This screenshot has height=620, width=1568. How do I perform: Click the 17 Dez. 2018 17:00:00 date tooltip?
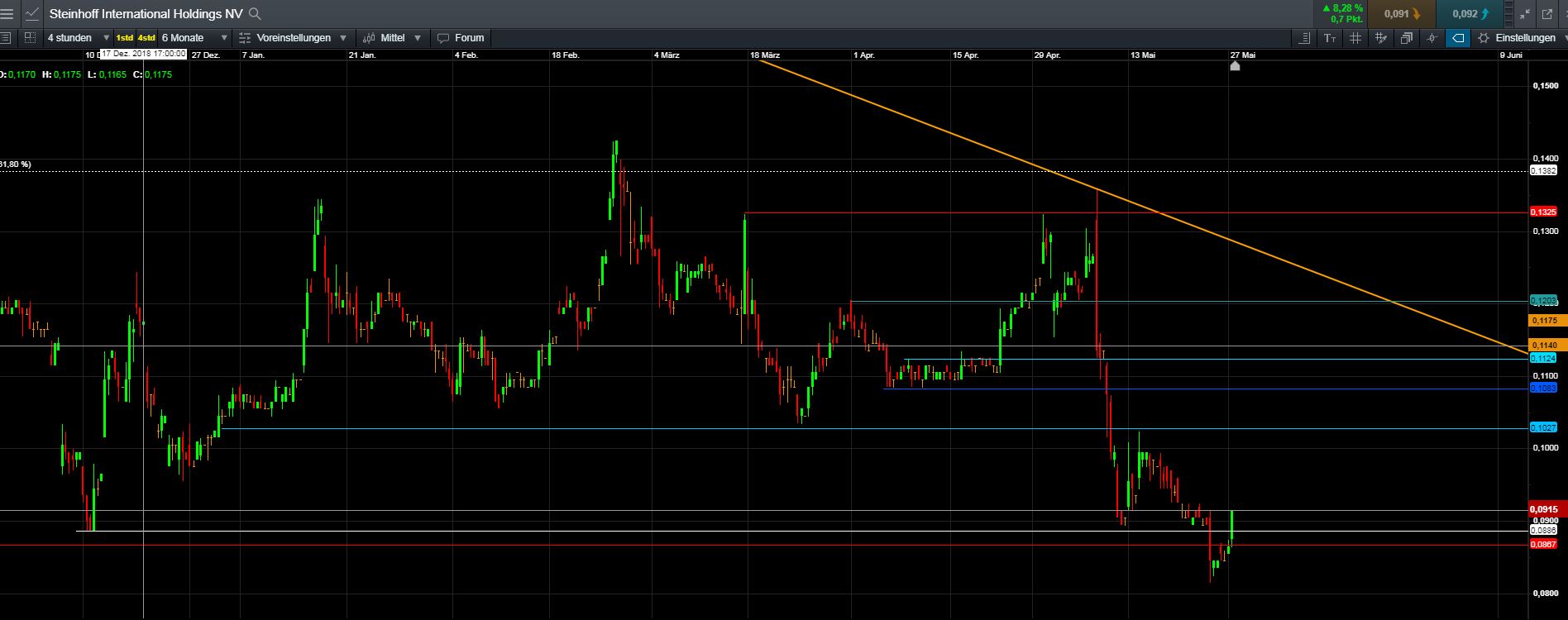142,54
